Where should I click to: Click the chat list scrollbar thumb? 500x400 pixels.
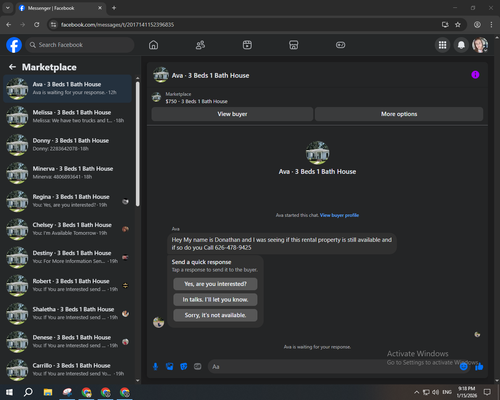[x=138, y=144]
